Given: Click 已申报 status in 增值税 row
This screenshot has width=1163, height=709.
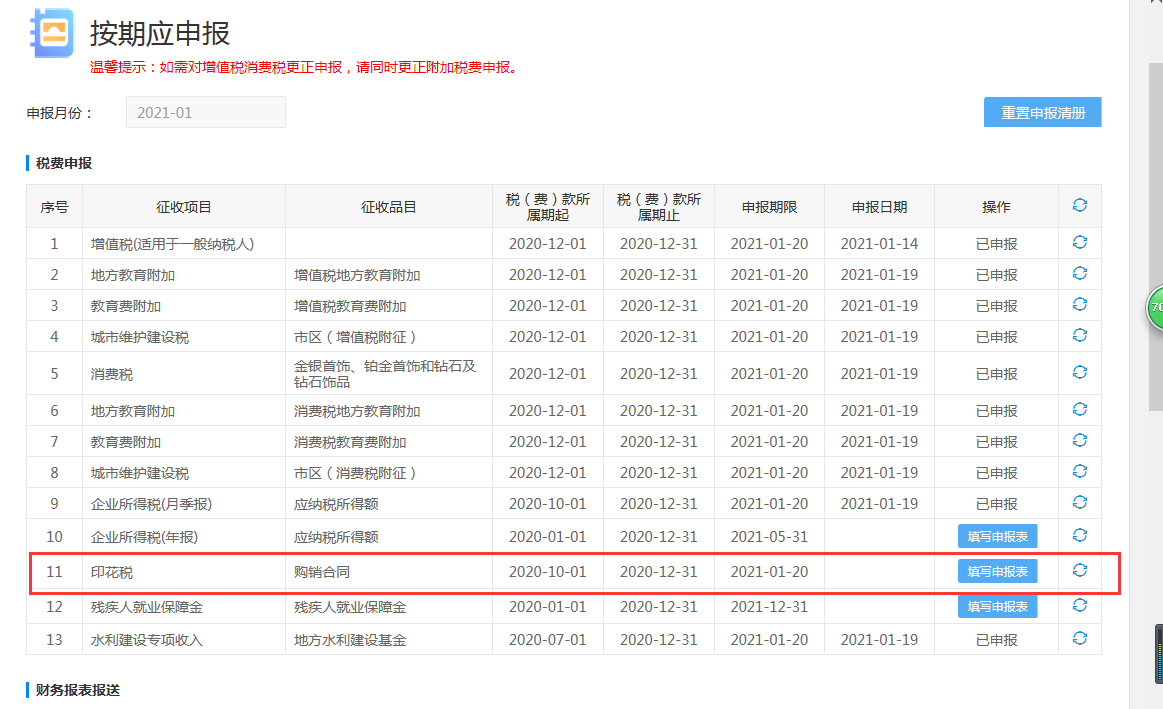Looking at the screenshot, I should click(996, 243).
